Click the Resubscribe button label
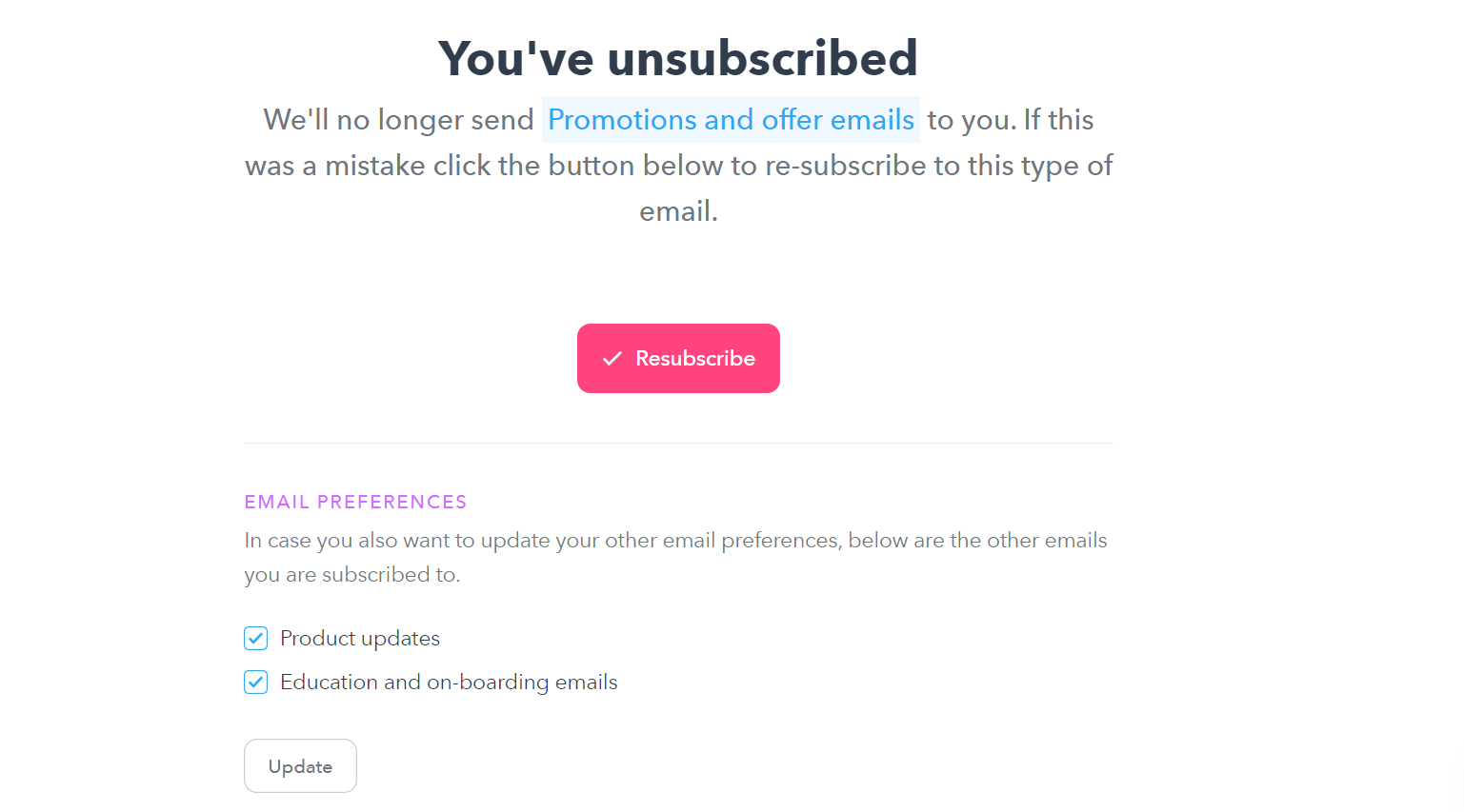 [x=695, y=358]
